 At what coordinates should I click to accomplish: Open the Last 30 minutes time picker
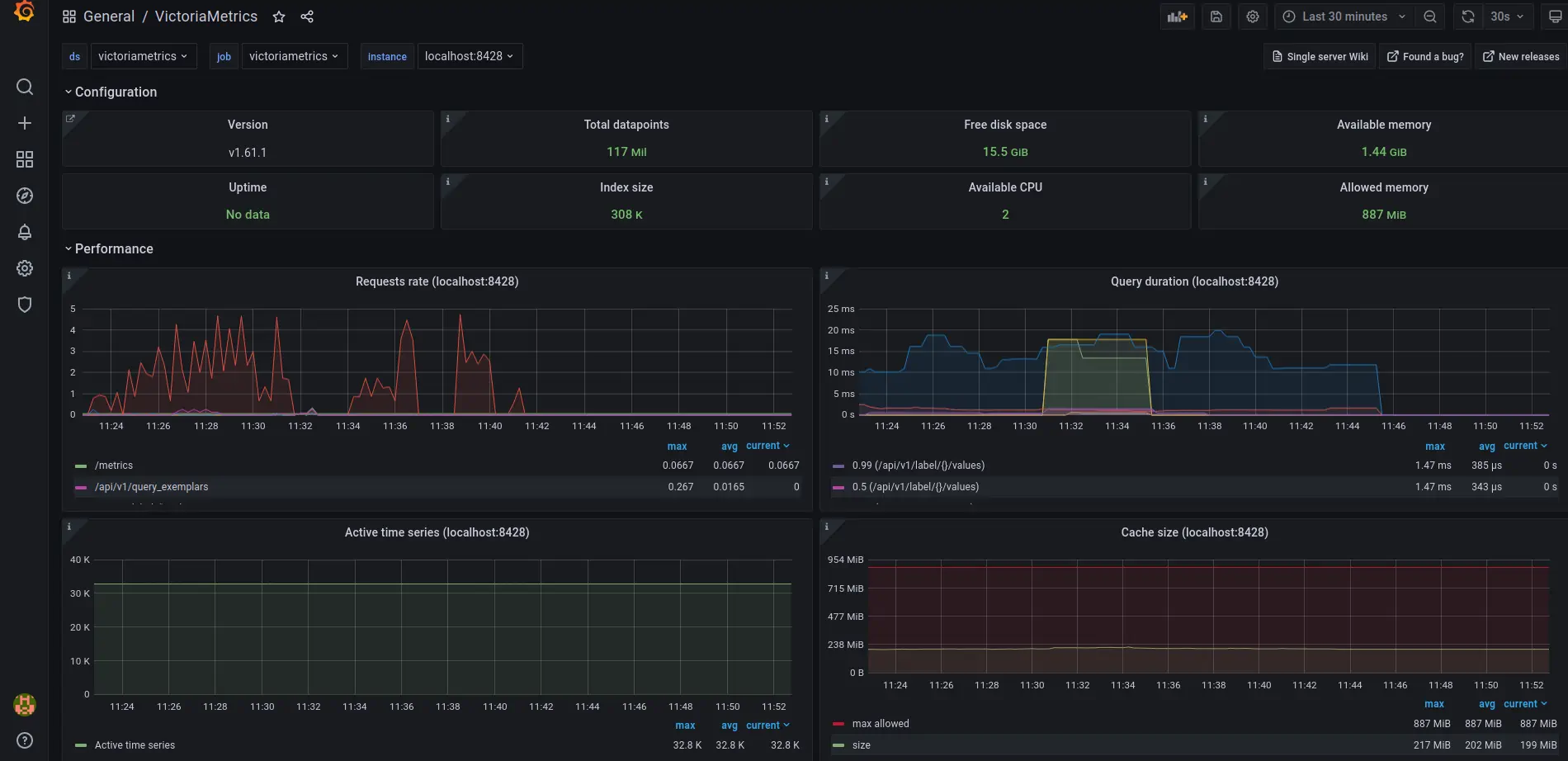(1344, 17)
